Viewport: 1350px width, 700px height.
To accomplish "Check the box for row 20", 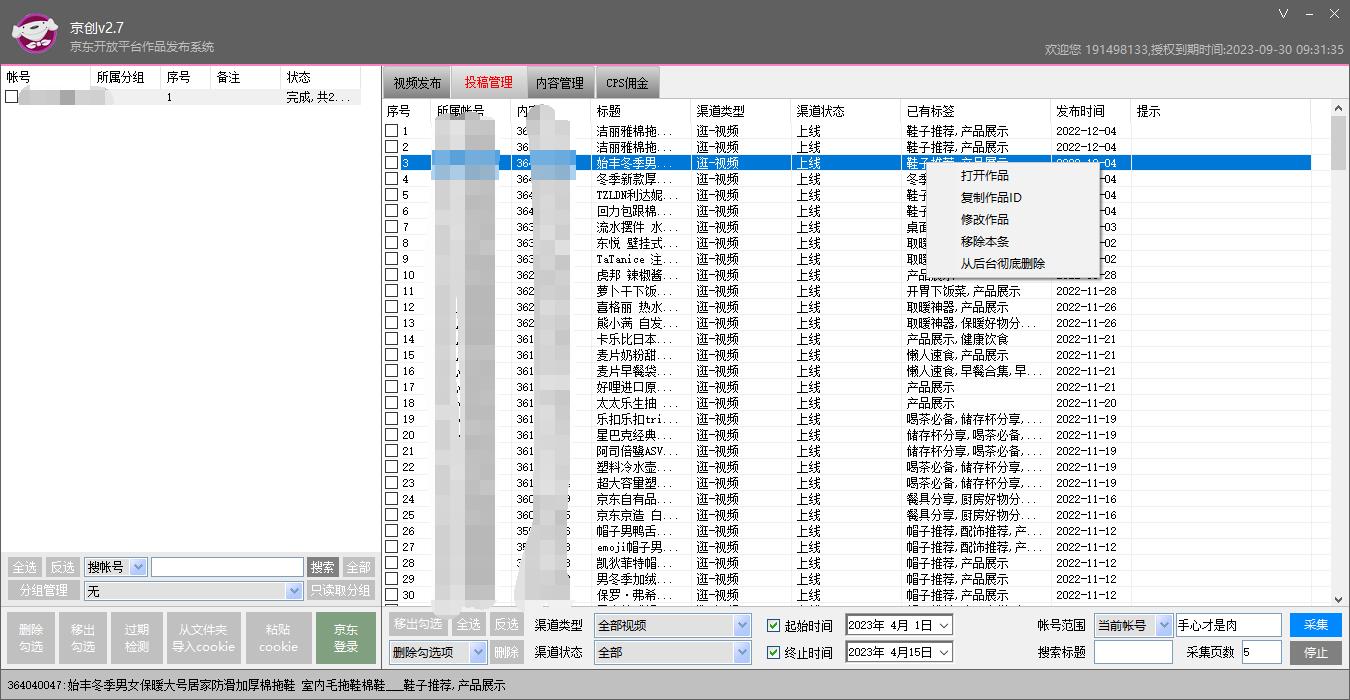I will (392, 435).
